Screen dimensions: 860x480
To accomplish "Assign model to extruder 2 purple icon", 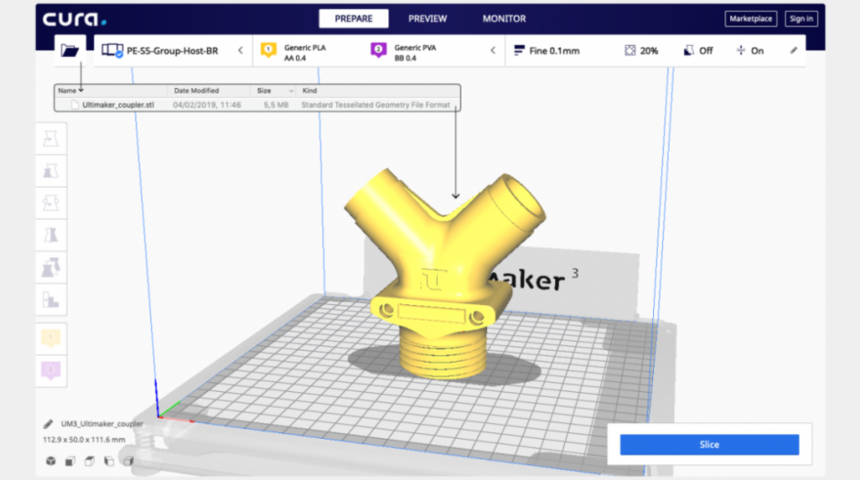I will click(x=51, y=370).
